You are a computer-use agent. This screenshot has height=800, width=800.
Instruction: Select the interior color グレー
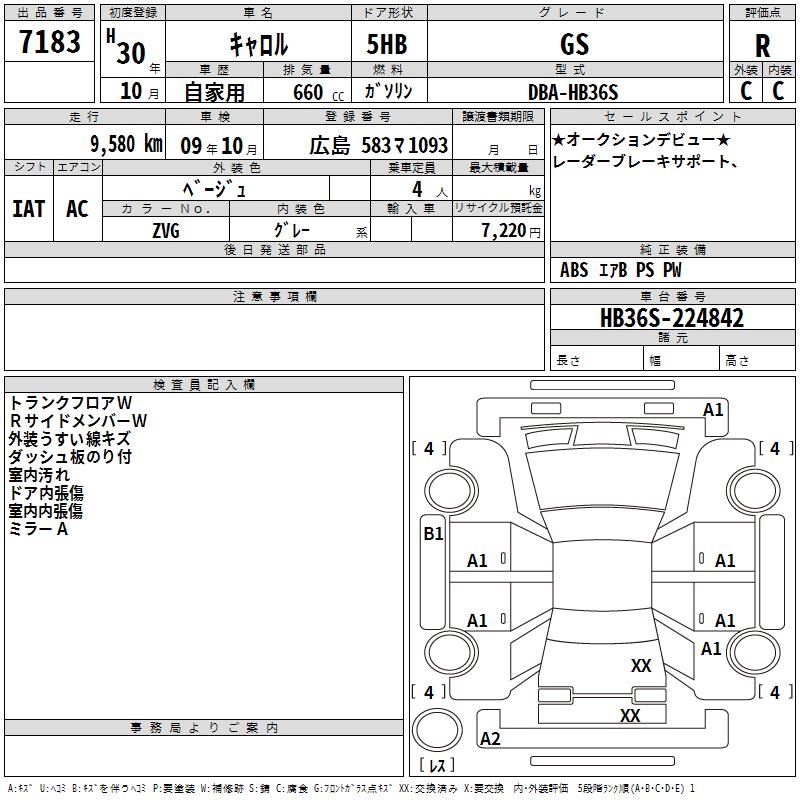point(292,230)
